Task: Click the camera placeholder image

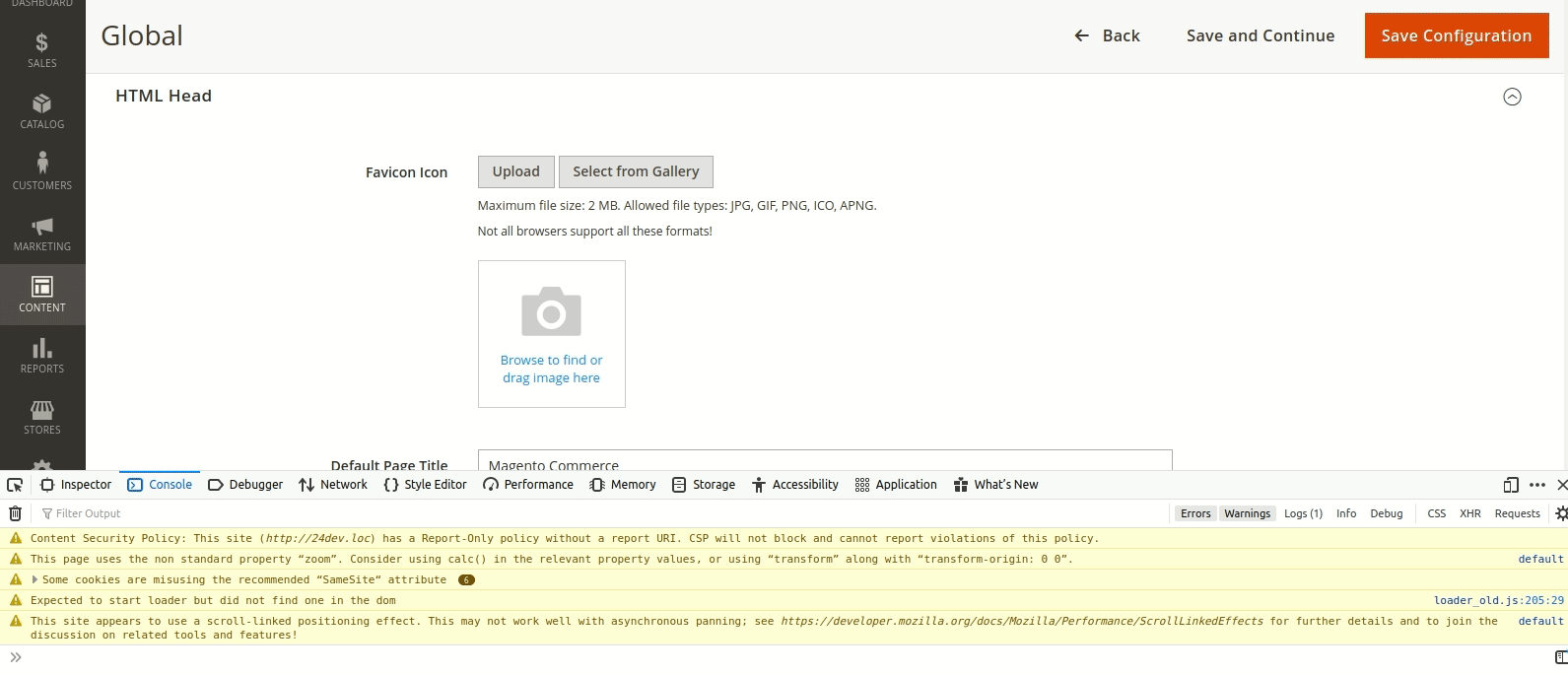Action: click(551, 311)
